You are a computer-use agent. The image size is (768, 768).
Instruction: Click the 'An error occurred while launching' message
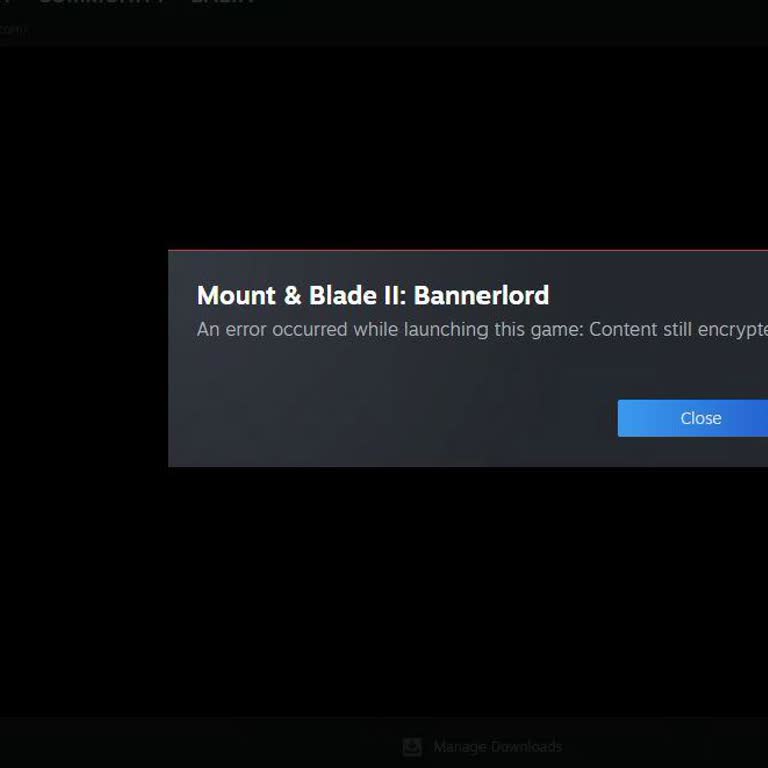482,330
